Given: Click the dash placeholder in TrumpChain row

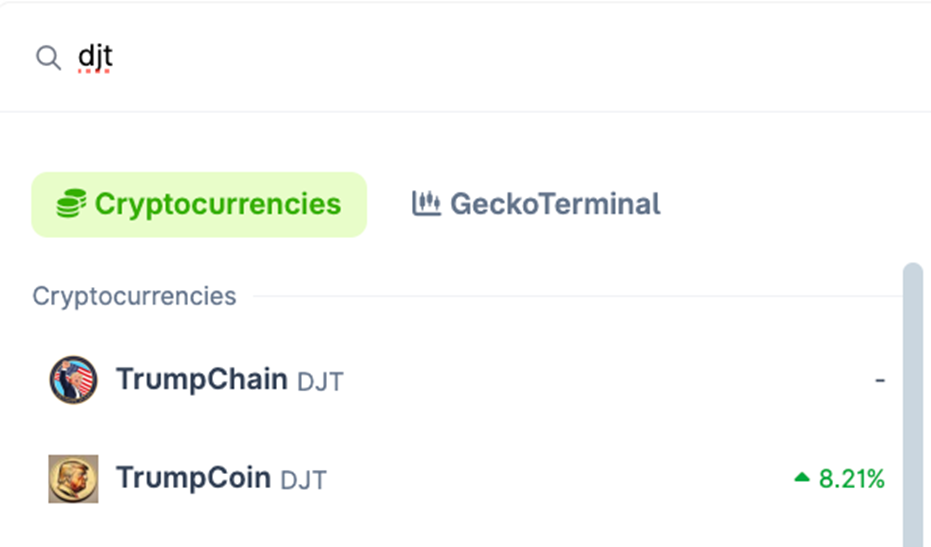Looking at the screenshot, I should coord(880,381).
